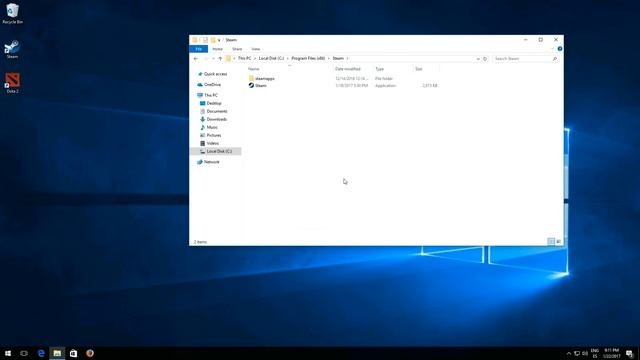Go up one folder level
The image size is (640, 360).
click(x=220, y=59)
